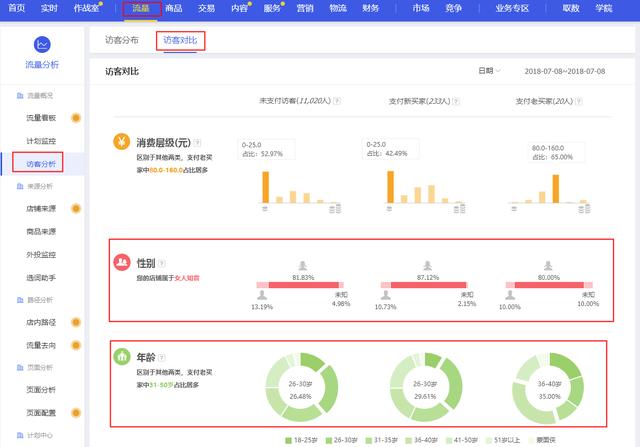Select 访客分析 in the sidebar

click(41, 164)
